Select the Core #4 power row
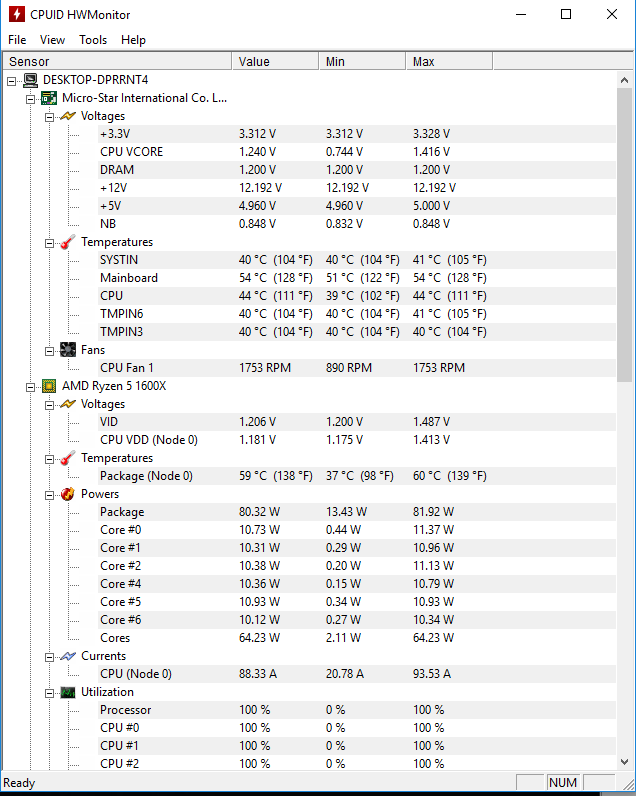Viewport: 636px width, 796px height. (x=357, y=584)
